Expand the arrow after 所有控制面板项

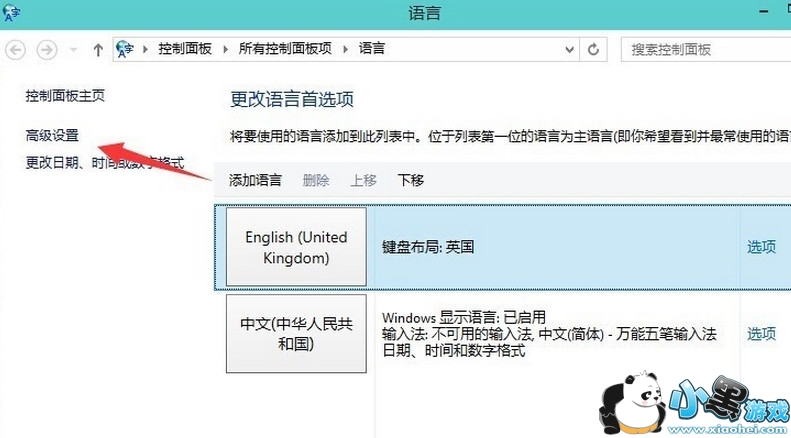click(345, 49)
